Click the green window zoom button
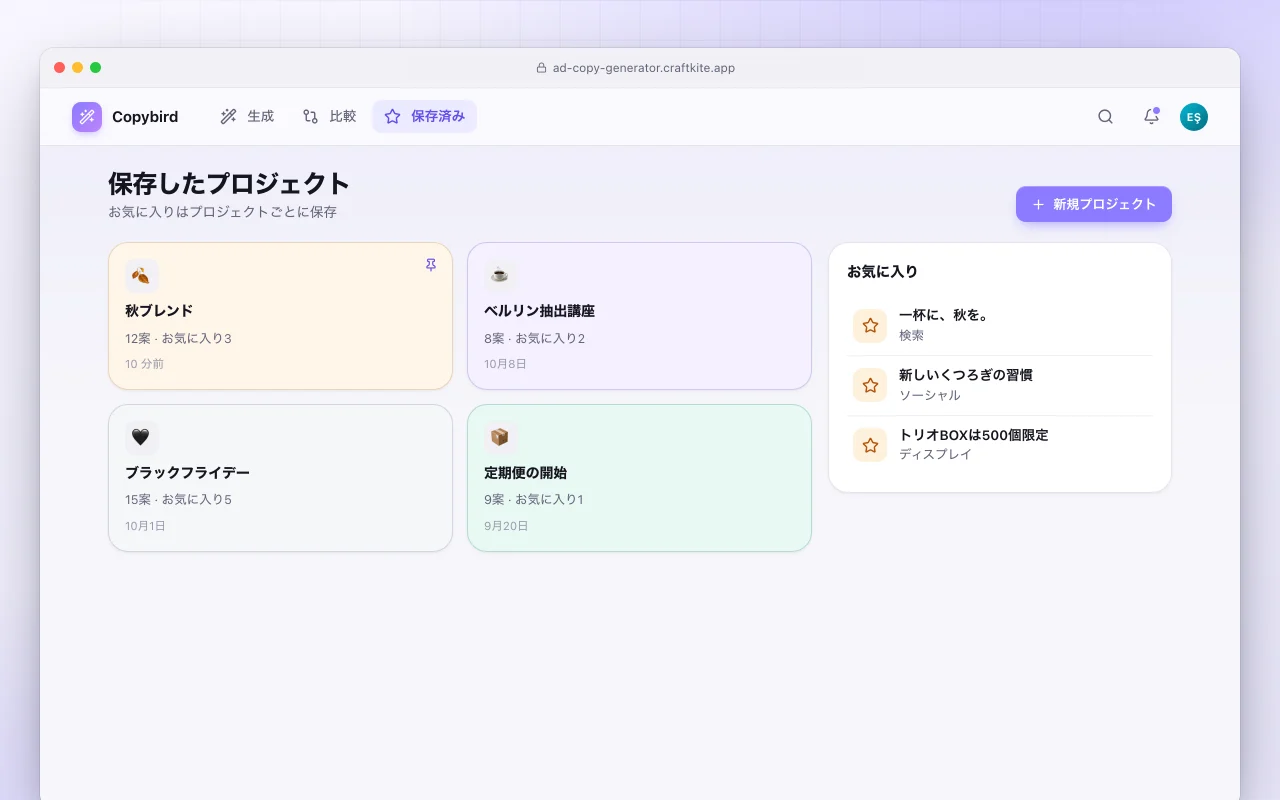The image size is (1280, 800). [x=96, y=67]
